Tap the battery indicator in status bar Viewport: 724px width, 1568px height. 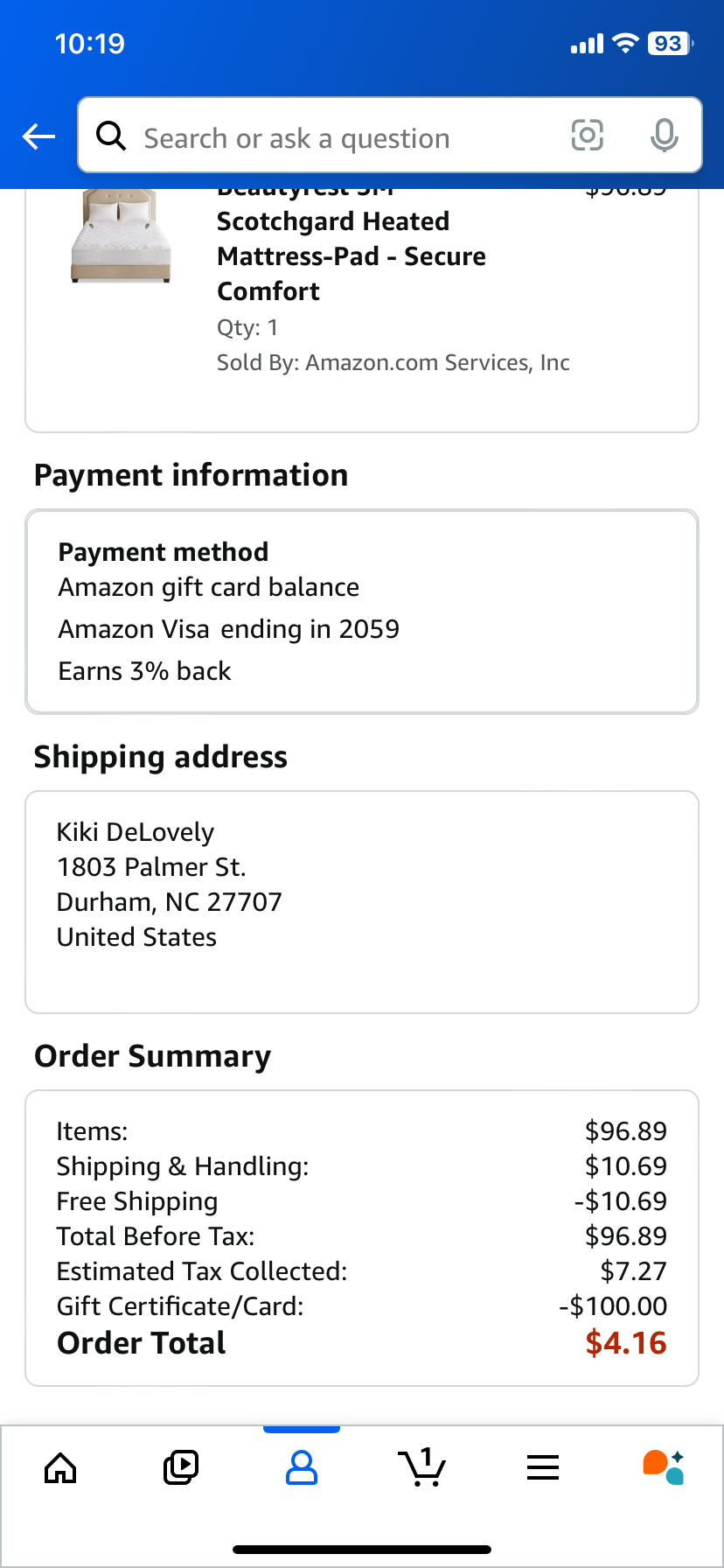coord(671,44)
